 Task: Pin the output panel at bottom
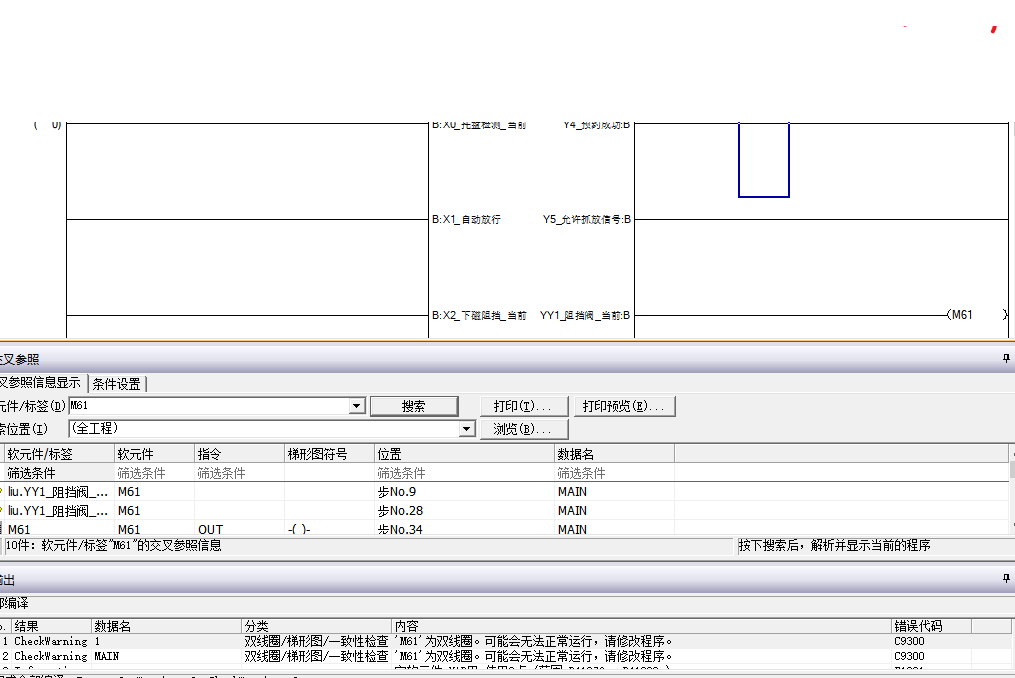(x=1006, y=579)
